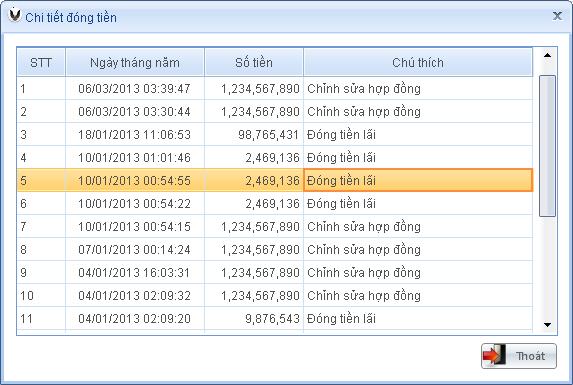Click the app logo icon in title bar
The image size is (573, 385).
point(15,15)
